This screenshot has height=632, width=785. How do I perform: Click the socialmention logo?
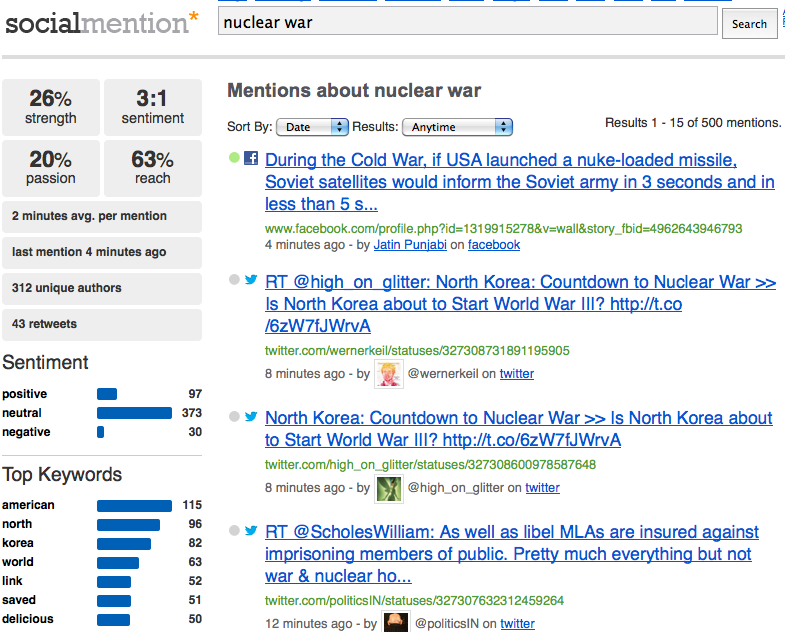(x=102, y=23)
